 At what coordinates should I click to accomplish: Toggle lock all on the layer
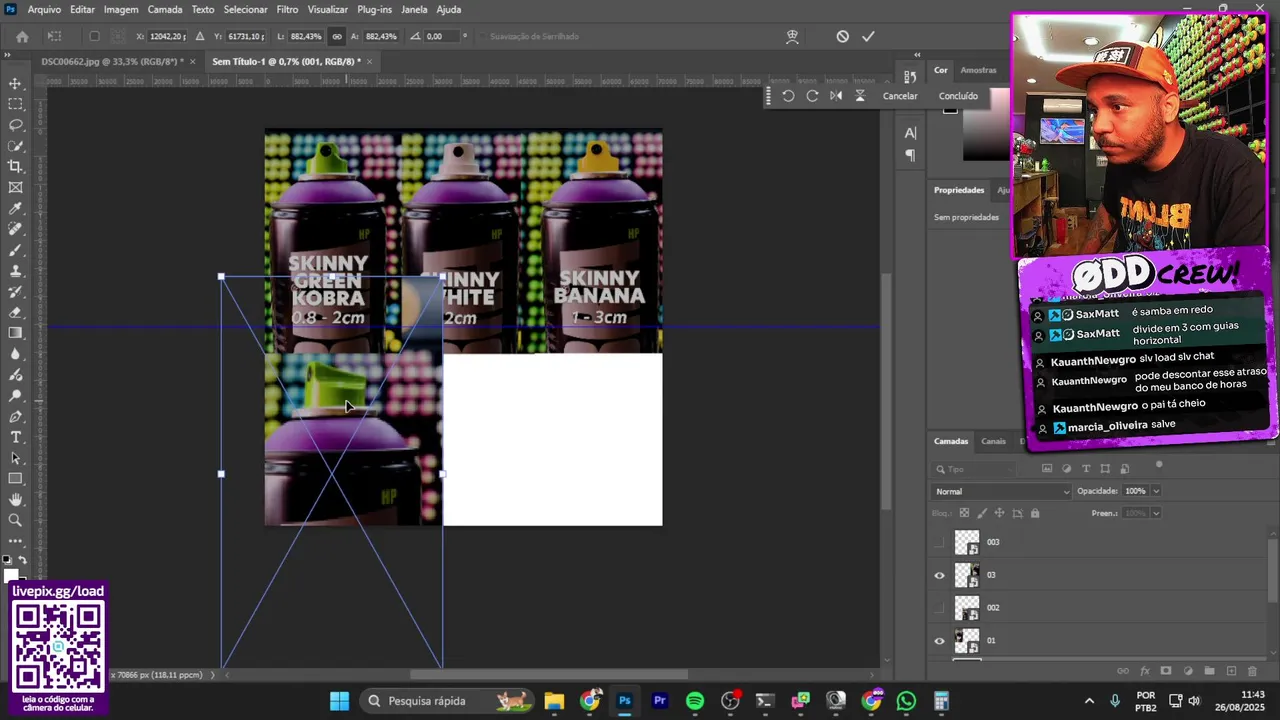(x=1035, y=513)
